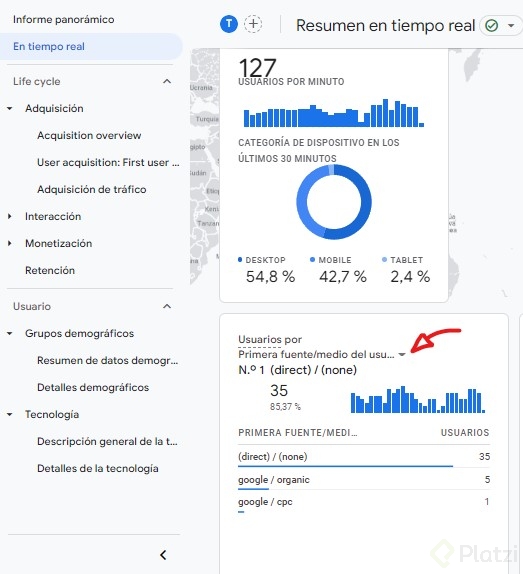
Task: Click the MOBILE legend dot
Action: click(x=312, y=260)
